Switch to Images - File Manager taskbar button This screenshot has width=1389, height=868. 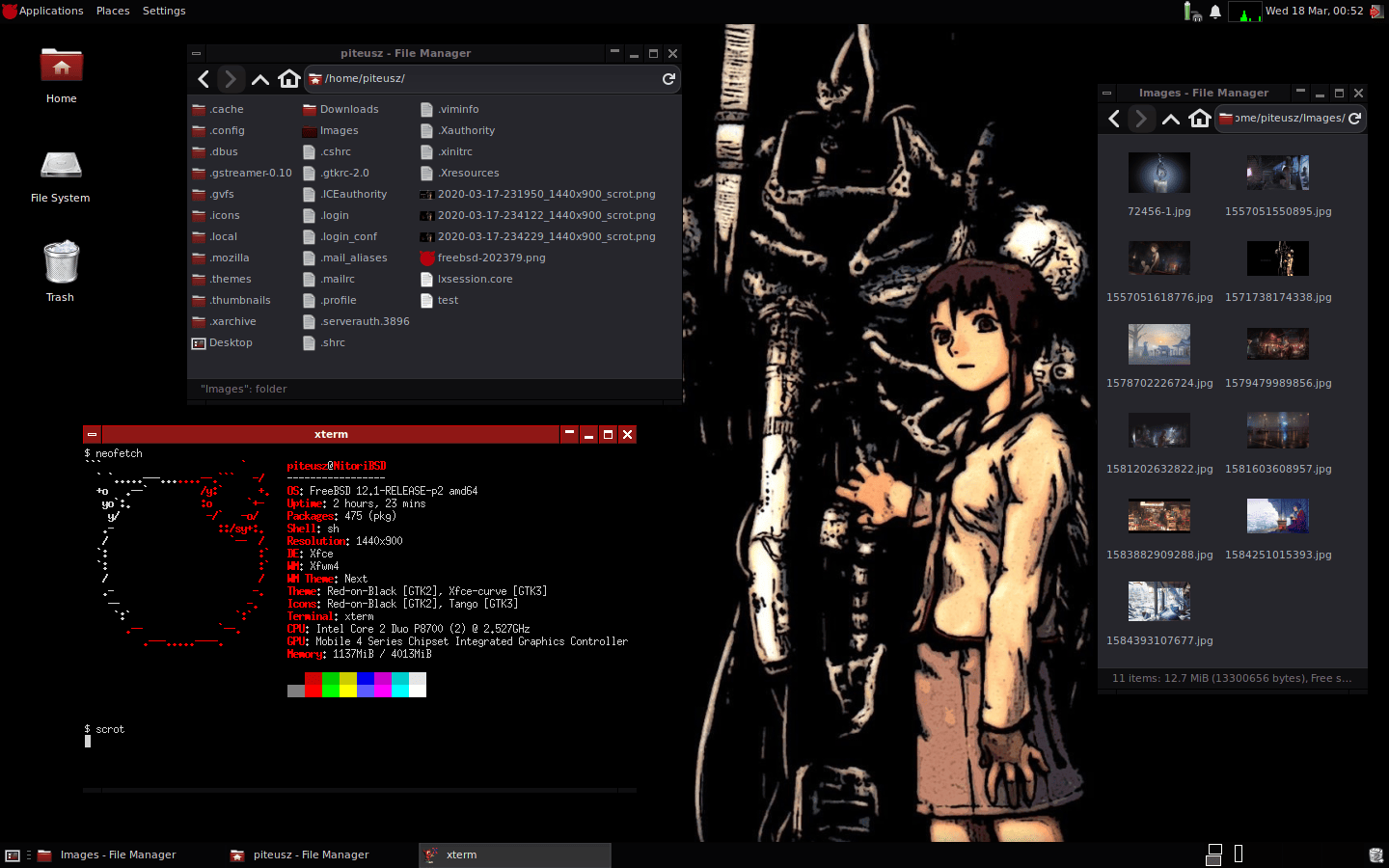[116, 854]
